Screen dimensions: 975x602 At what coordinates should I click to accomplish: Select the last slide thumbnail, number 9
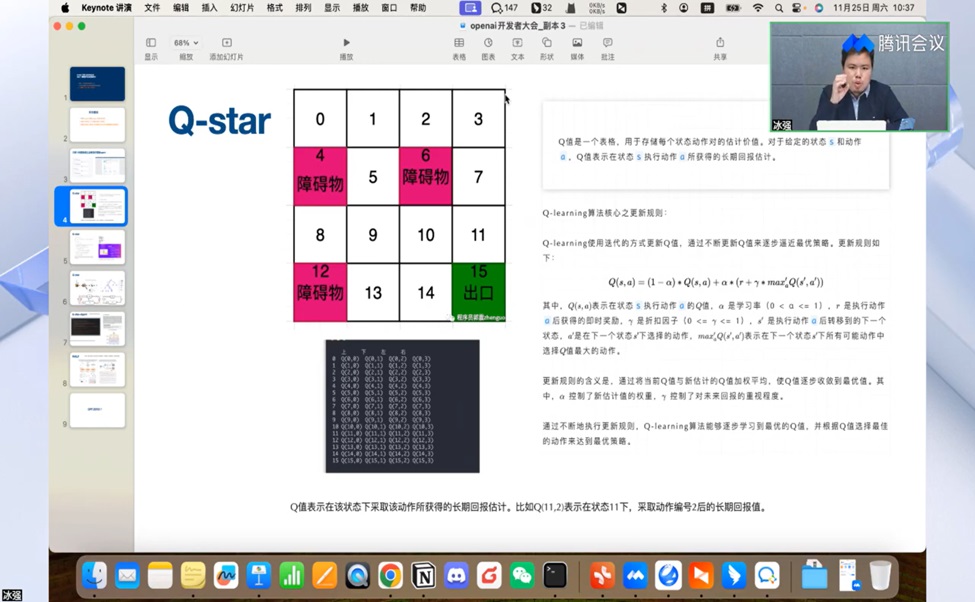(97, 410)
